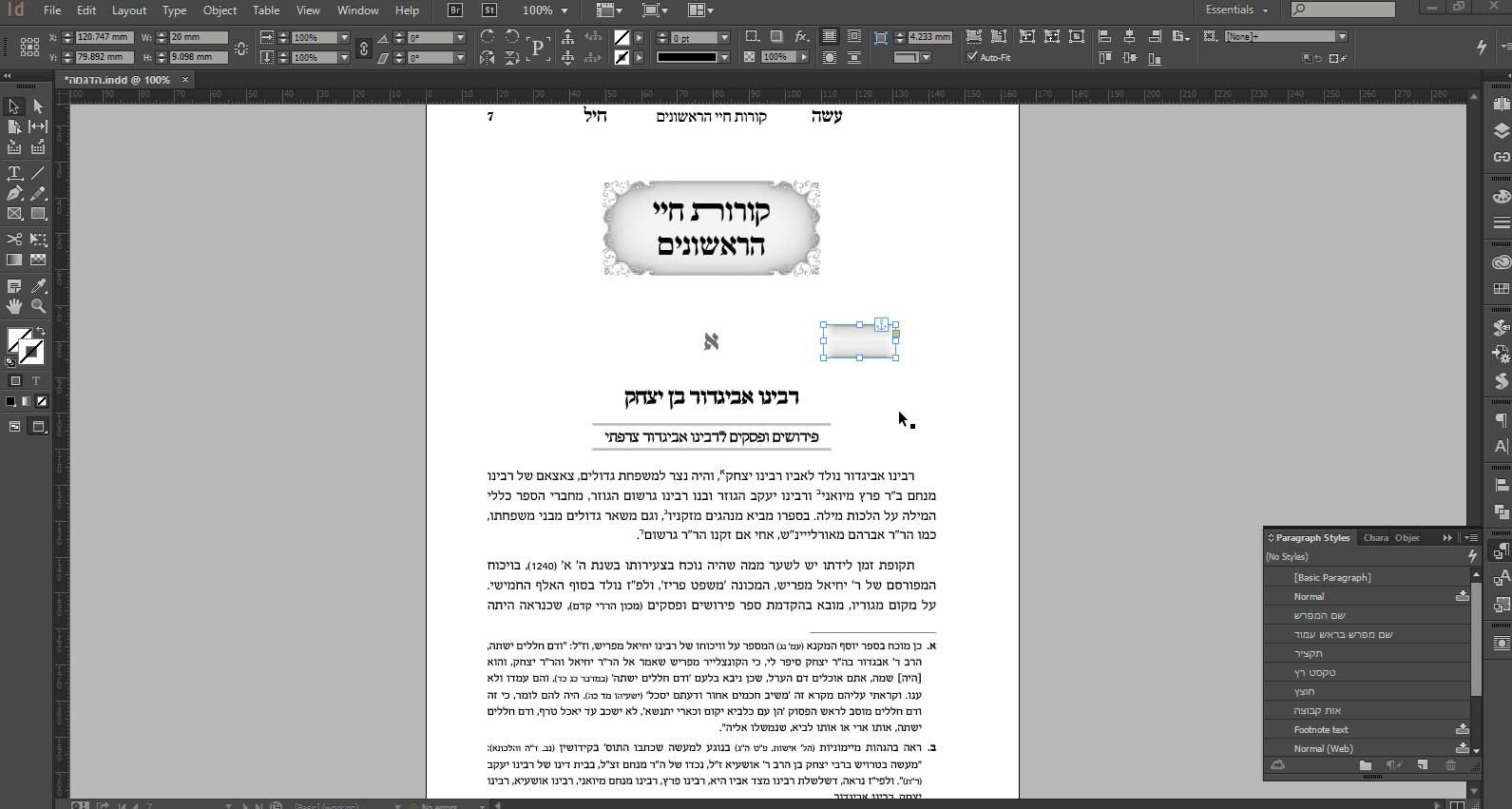Image resolution: width=1512 pixels, height=809 pixels.
Task: Apply the טקסט רץ paragraph style
Action: click(1368, 673)
